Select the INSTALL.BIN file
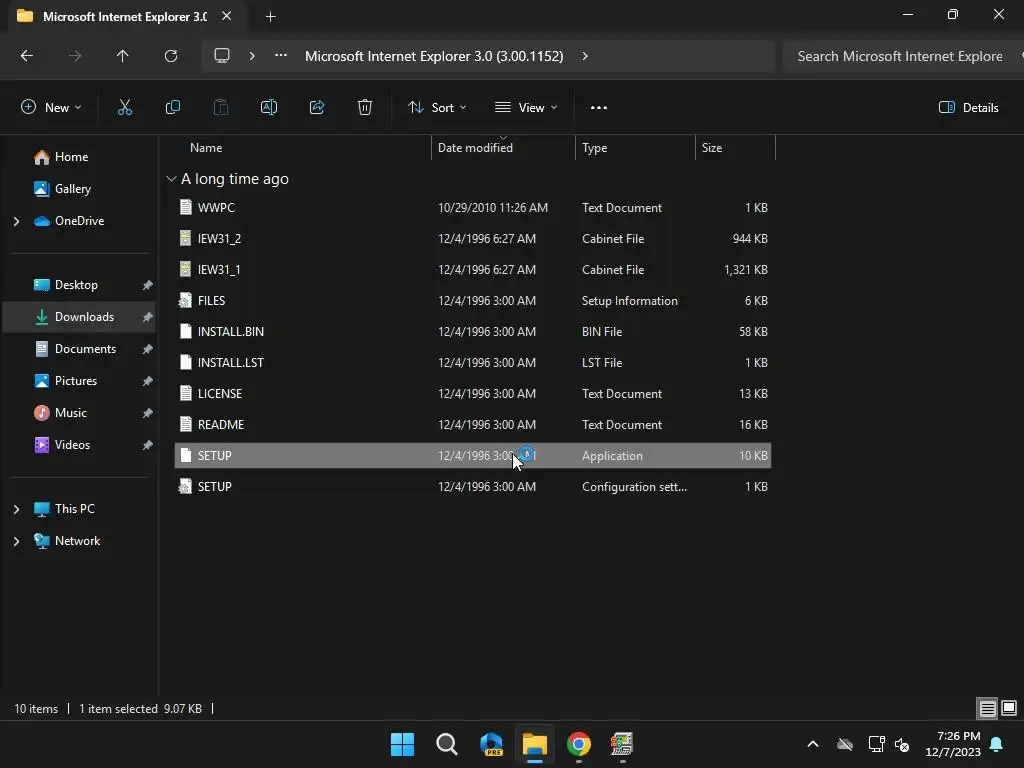The image size is (1024, 768). tap(473, 332)
